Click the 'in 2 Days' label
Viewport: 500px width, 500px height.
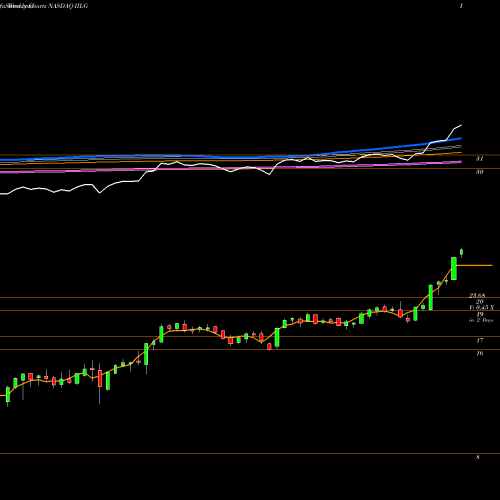481,320
